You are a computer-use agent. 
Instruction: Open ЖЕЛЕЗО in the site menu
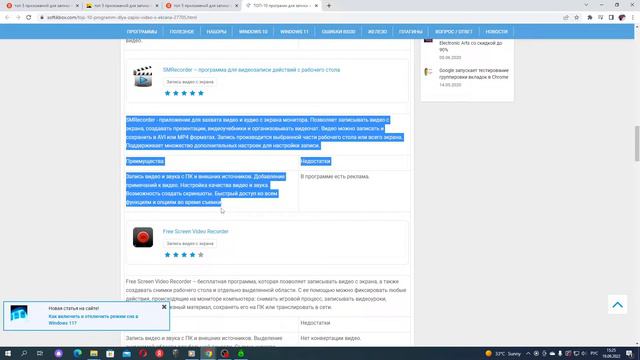377,31
